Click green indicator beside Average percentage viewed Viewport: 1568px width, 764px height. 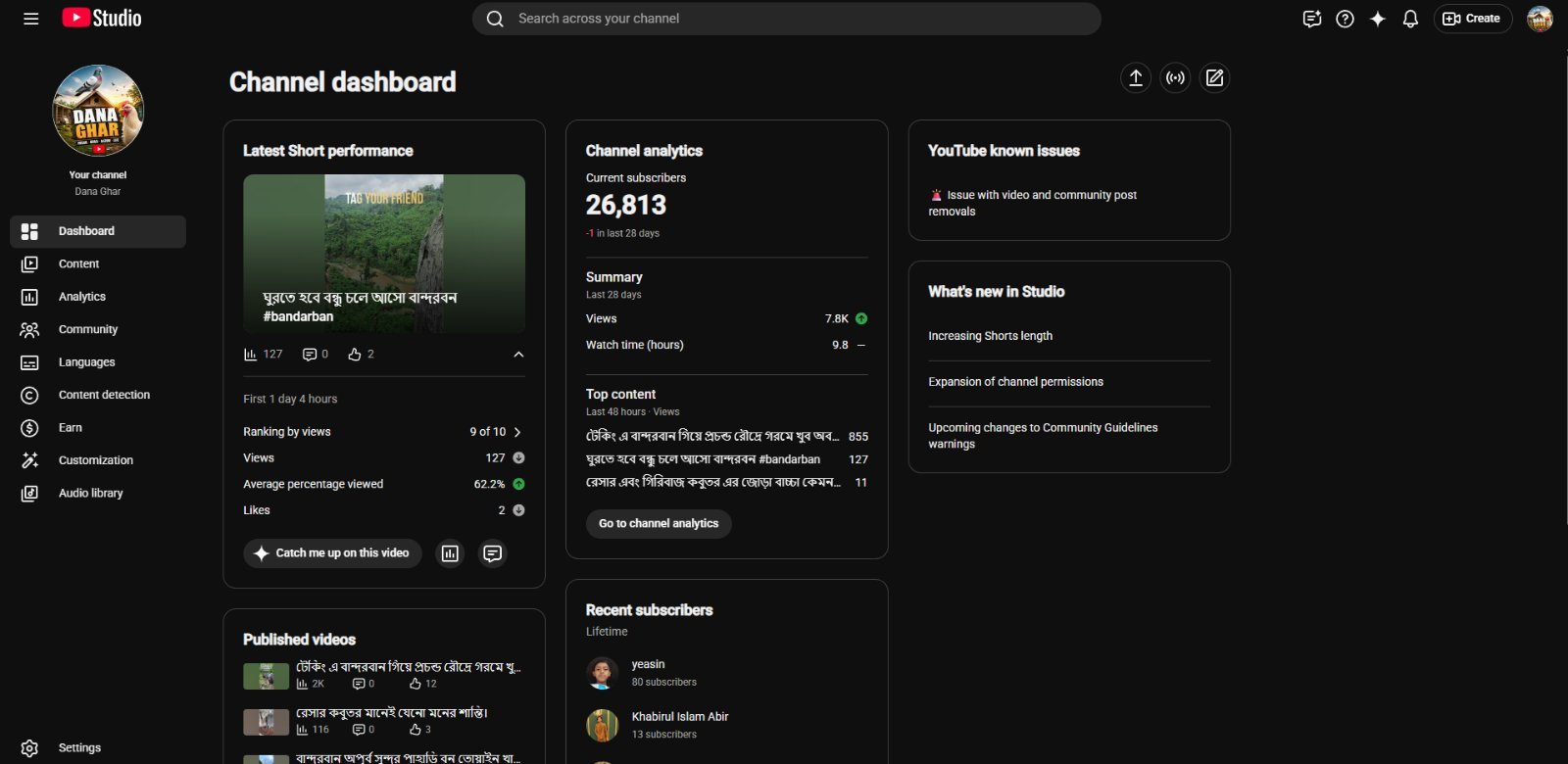518,485
